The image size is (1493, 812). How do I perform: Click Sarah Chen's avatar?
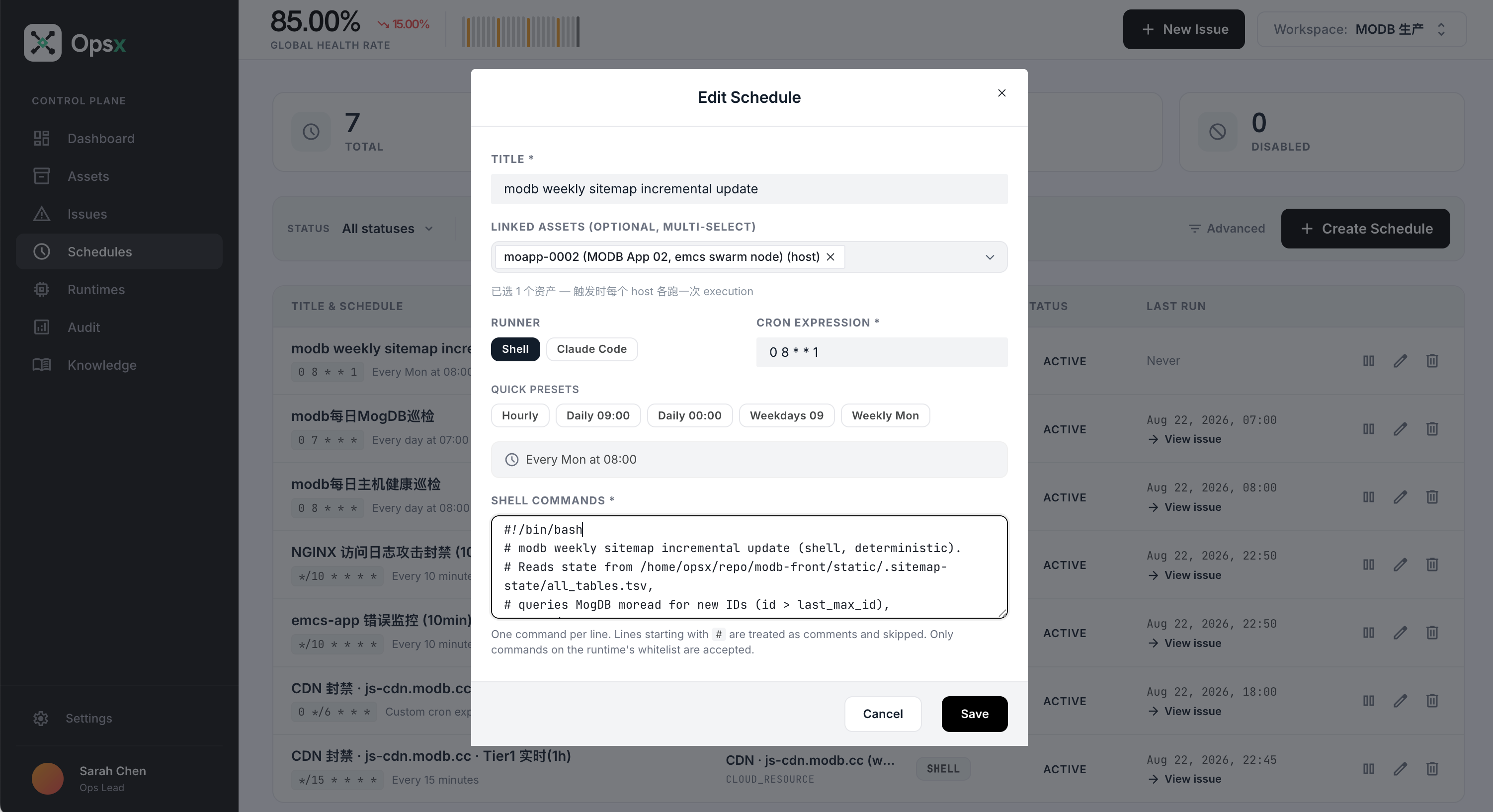pyautogui.click(x=48, y=778)
